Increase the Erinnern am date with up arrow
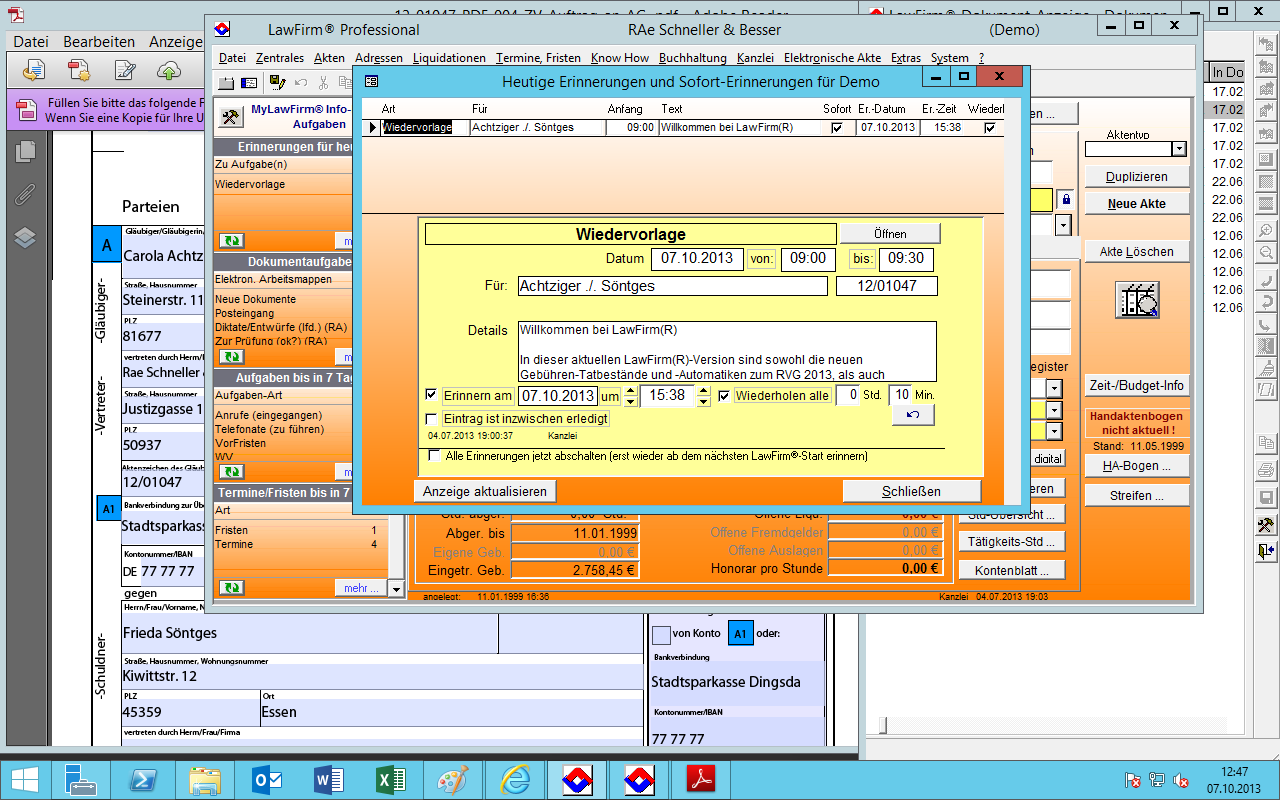The width and height of the screenshot is (1280, 800). point(630,390)
